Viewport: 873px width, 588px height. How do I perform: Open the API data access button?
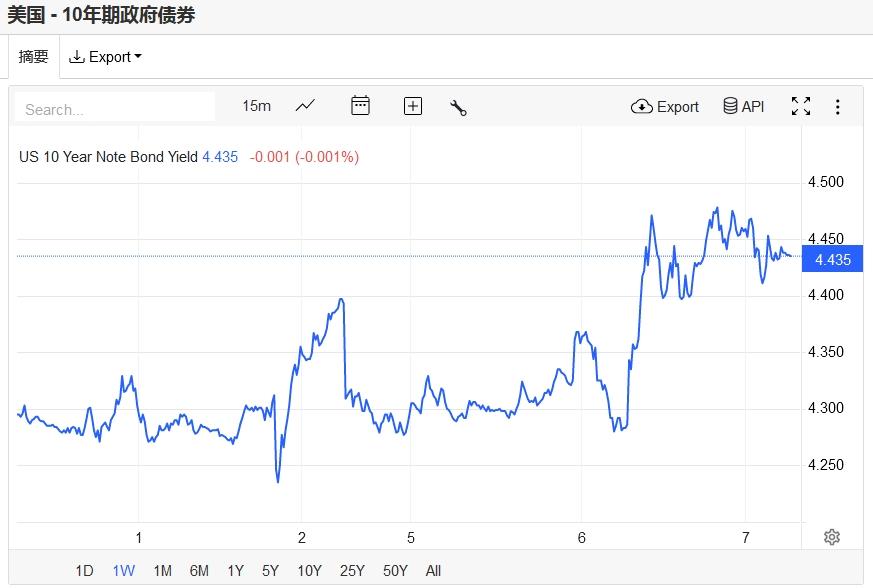[x=743, y=106]
